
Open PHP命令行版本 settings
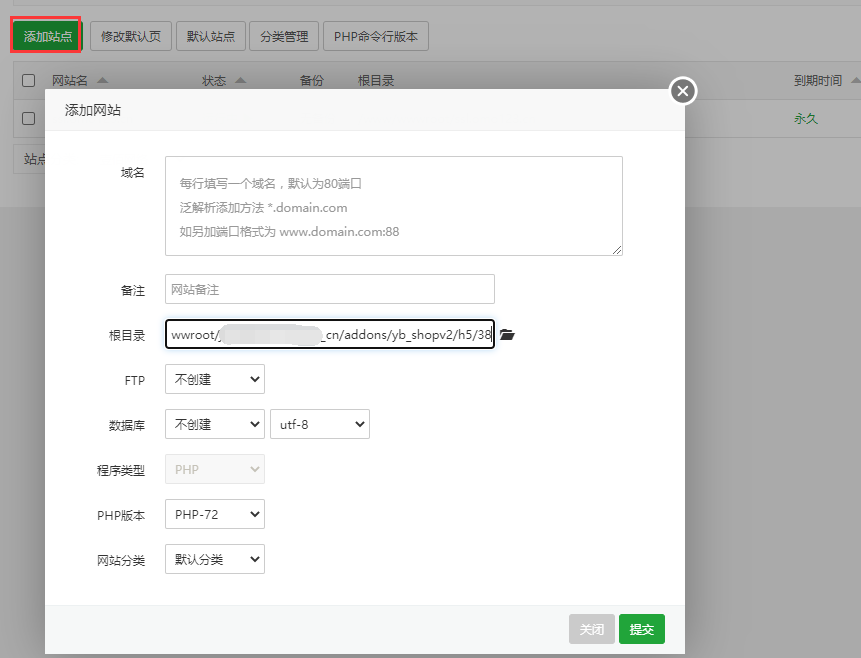[376, 36]
